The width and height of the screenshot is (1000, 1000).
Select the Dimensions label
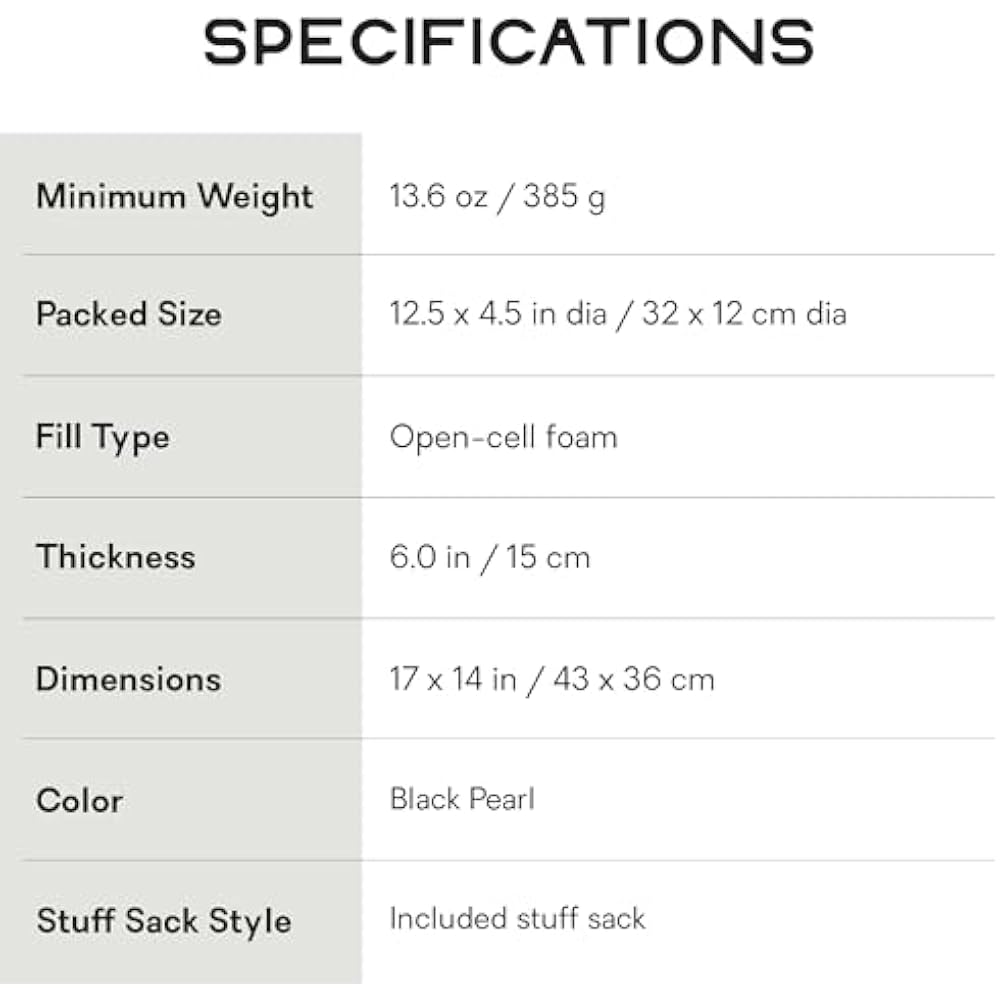[128, 679]
